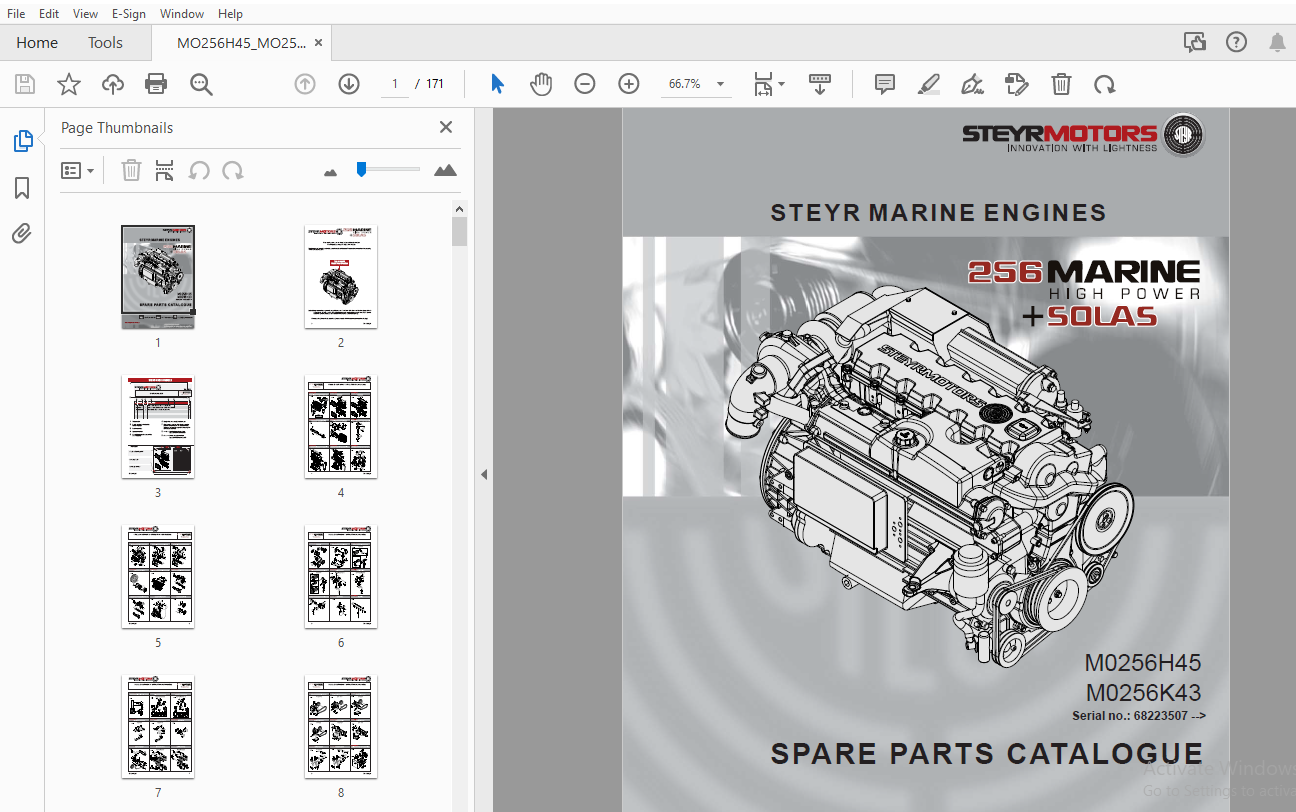The height and width of the screenshot is (812, 1296).
Task: Go to next page arrow
Action: [x=349, y=84]
